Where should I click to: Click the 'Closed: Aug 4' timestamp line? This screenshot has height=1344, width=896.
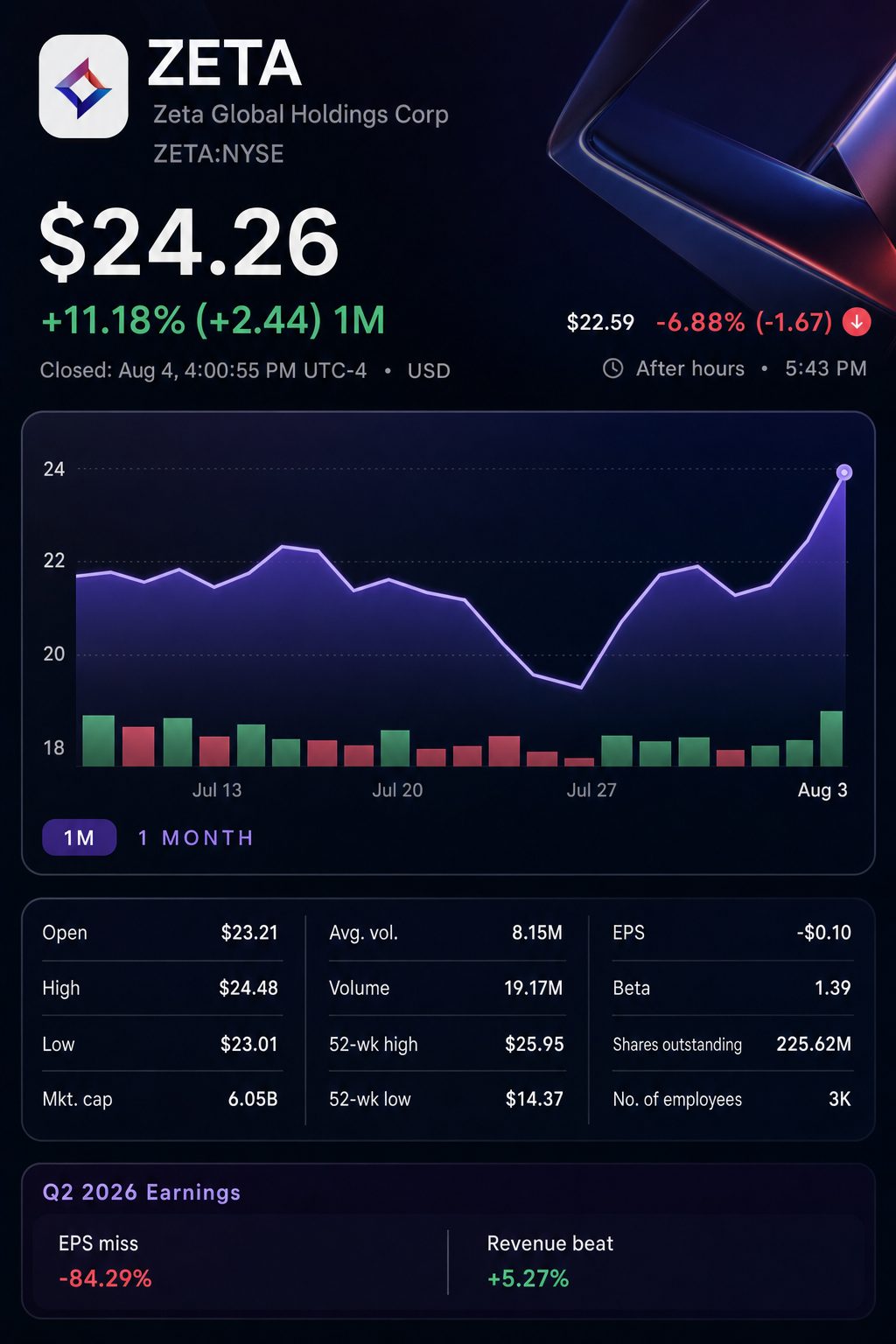(x=203, y=371)
